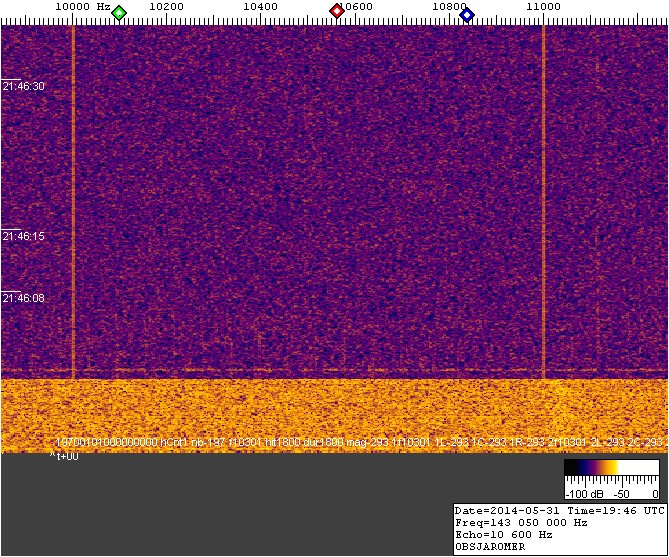Click the -100 dB scale label
Viewport: 669px width, 557px height.
[x=580, y=494]
